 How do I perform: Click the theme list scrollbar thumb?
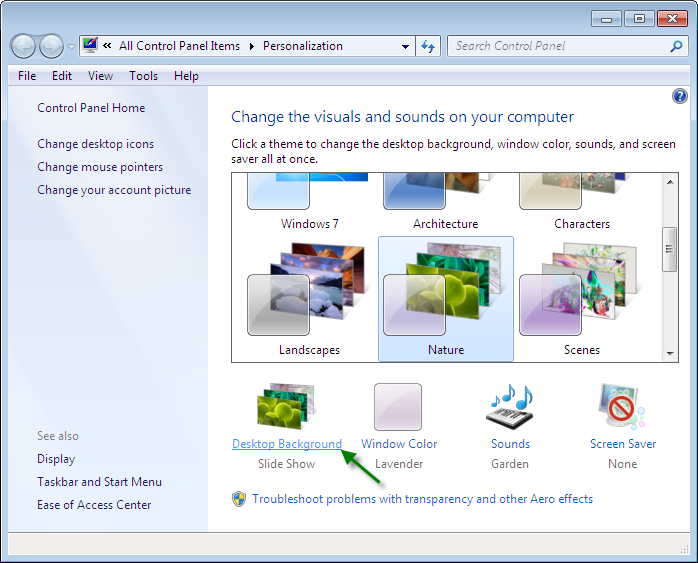tap(670, 249)
